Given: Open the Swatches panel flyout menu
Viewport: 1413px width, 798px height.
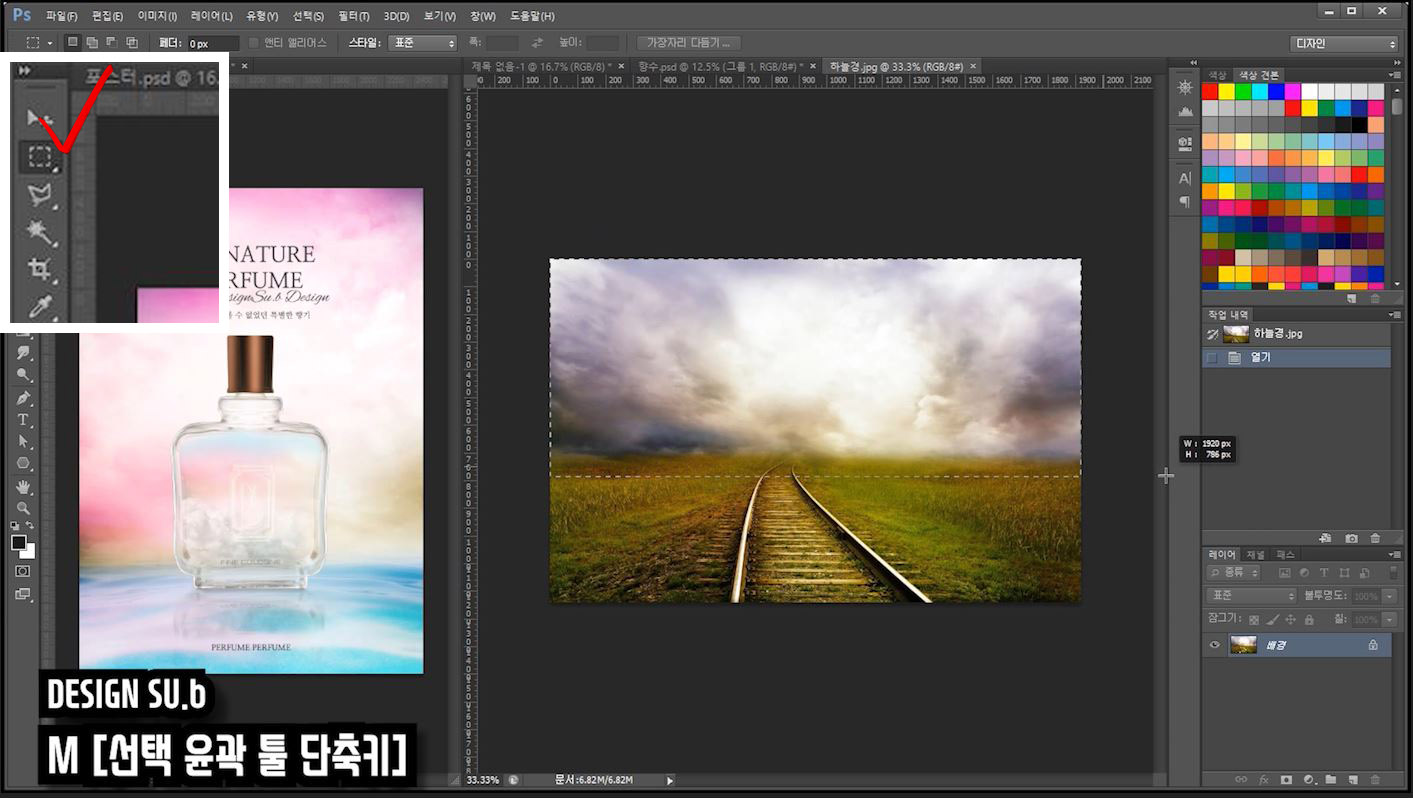Looking at the screenshot, I should pos(1393,75).
